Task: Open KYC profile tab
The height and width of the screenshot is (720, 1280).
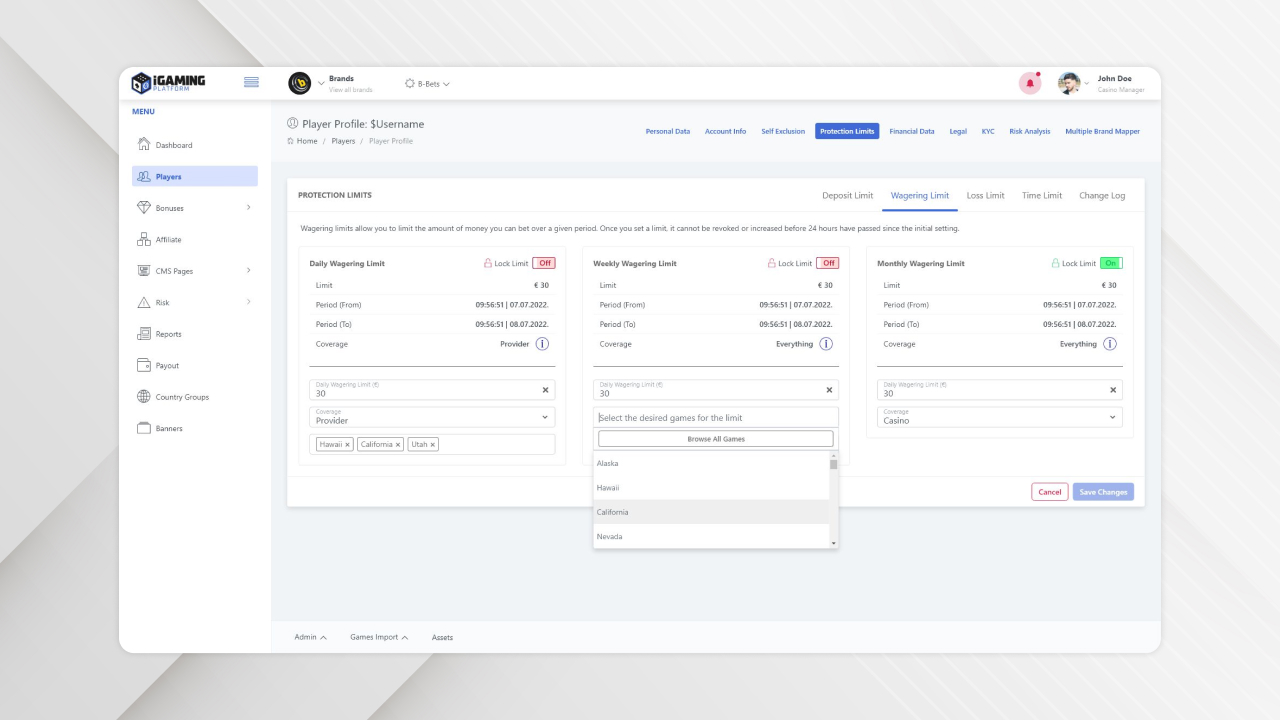Action: tap(988, 131)
